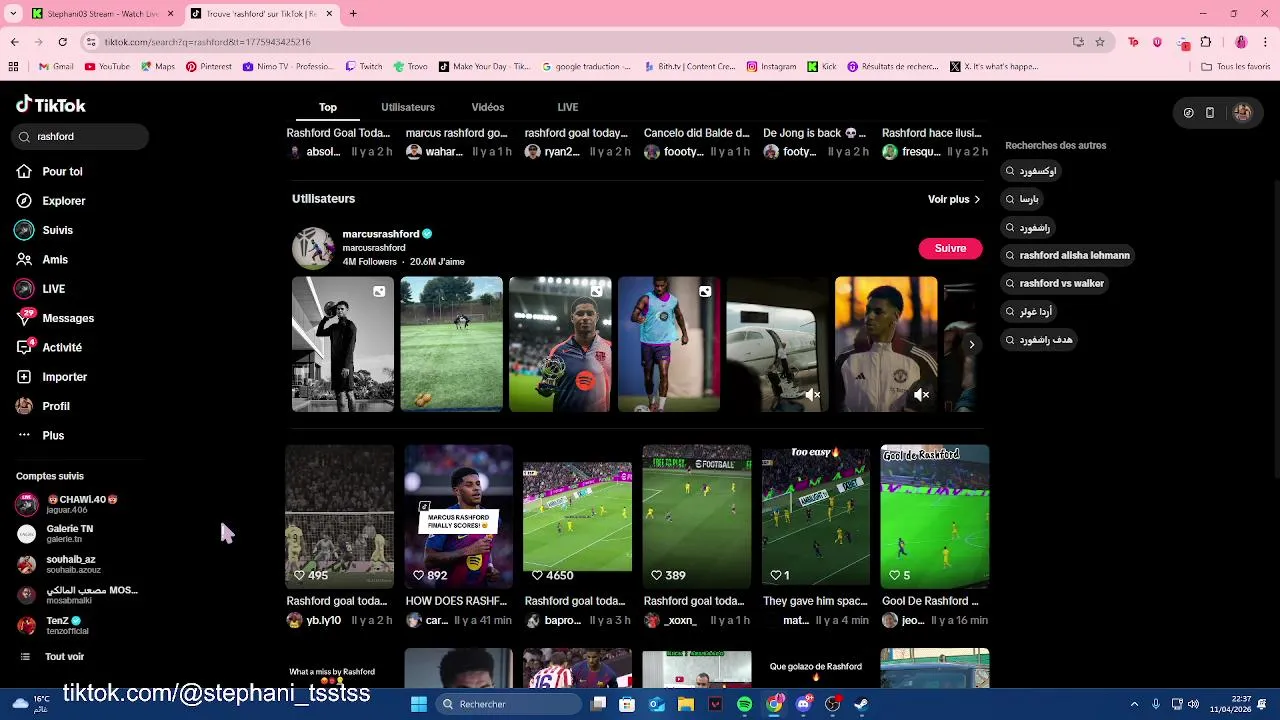Open the Windows Start menu
This screenshot has width=1280, height=720.
419,704
